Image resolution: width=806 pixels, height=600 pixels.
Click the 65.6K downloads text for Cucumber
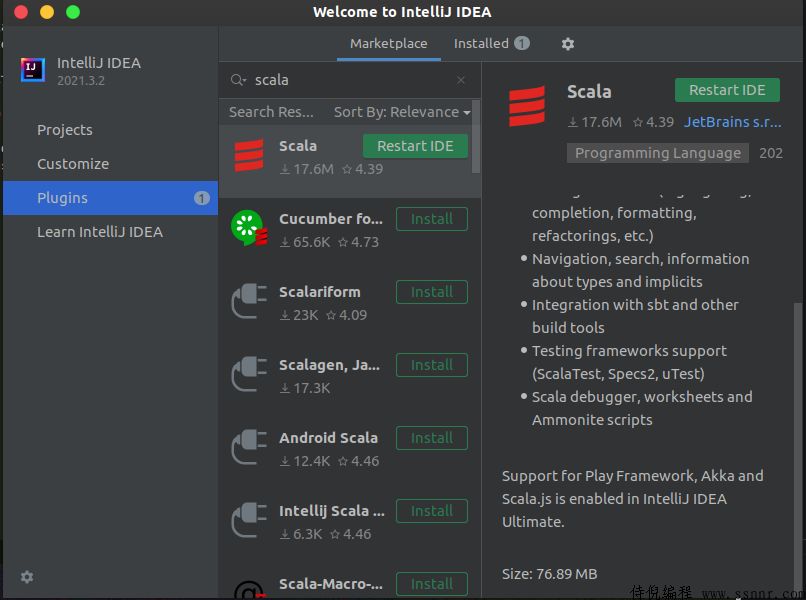[x=305, y=242]
